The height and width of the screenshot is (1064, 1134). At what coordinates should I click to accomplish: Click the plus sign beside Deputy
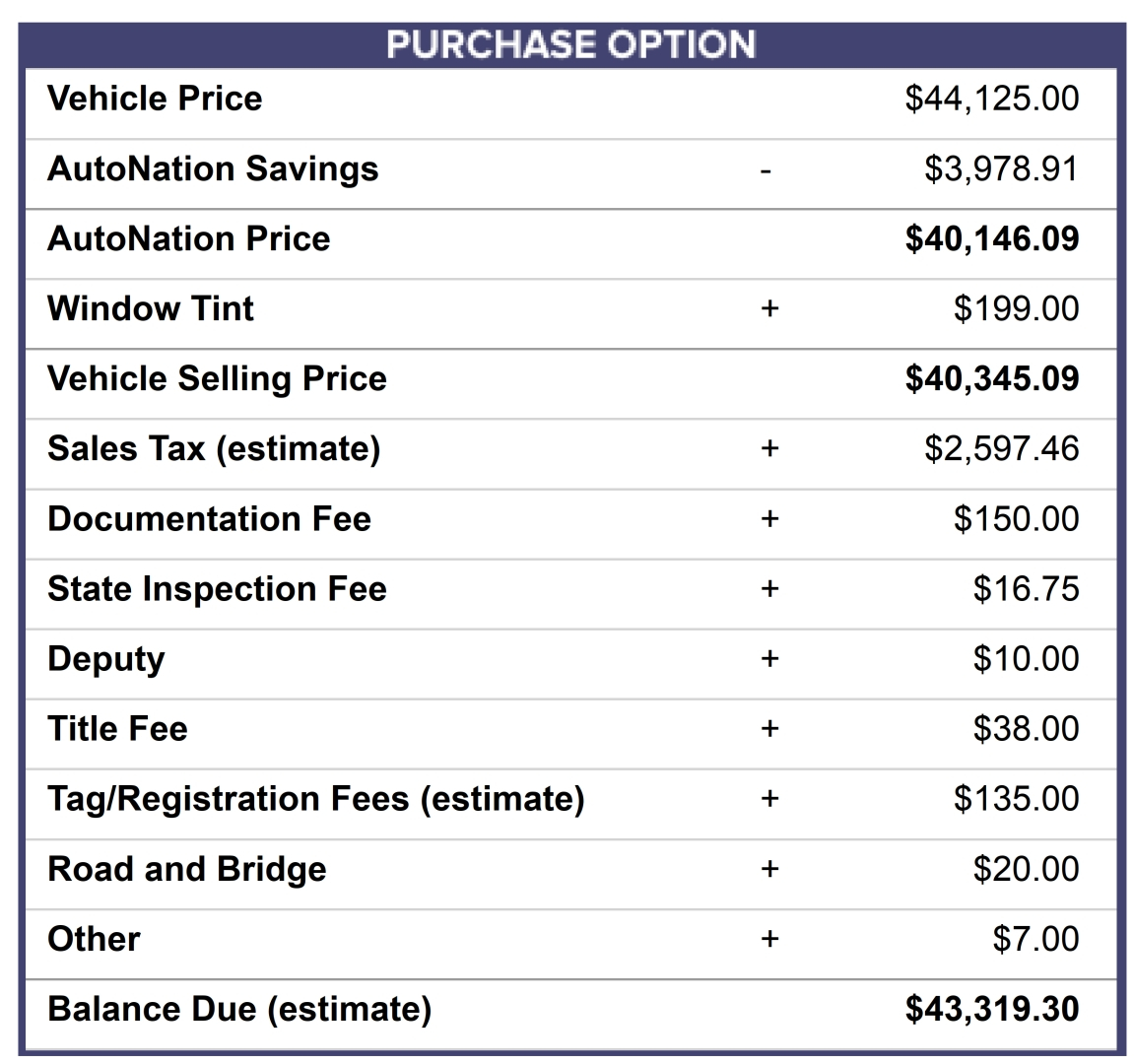pyautogui.click(x=769, y=658)
